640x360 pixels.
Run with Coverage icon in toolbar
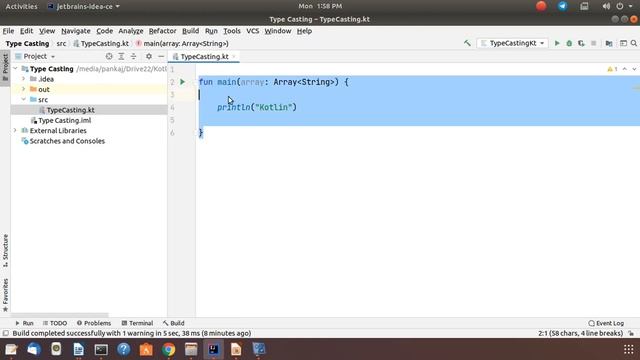[x=581, y=43]
